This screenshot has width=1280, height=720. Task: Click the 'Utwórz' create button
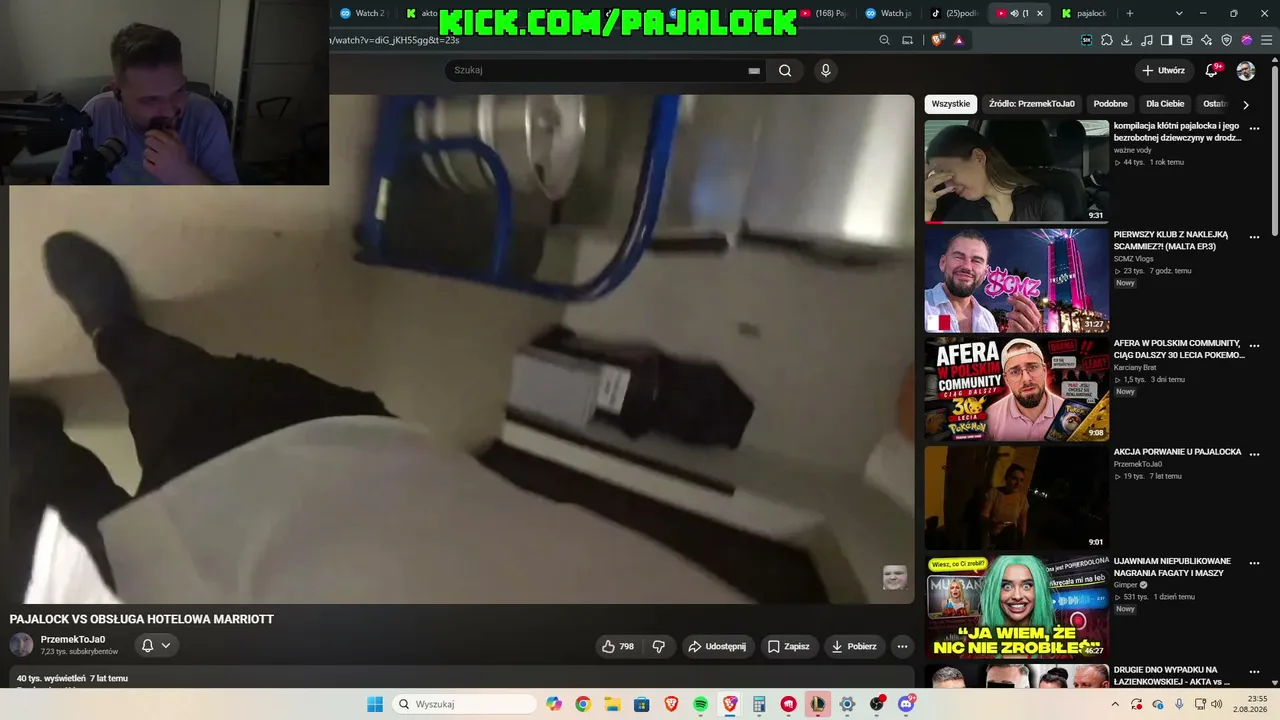point(1164,71)
